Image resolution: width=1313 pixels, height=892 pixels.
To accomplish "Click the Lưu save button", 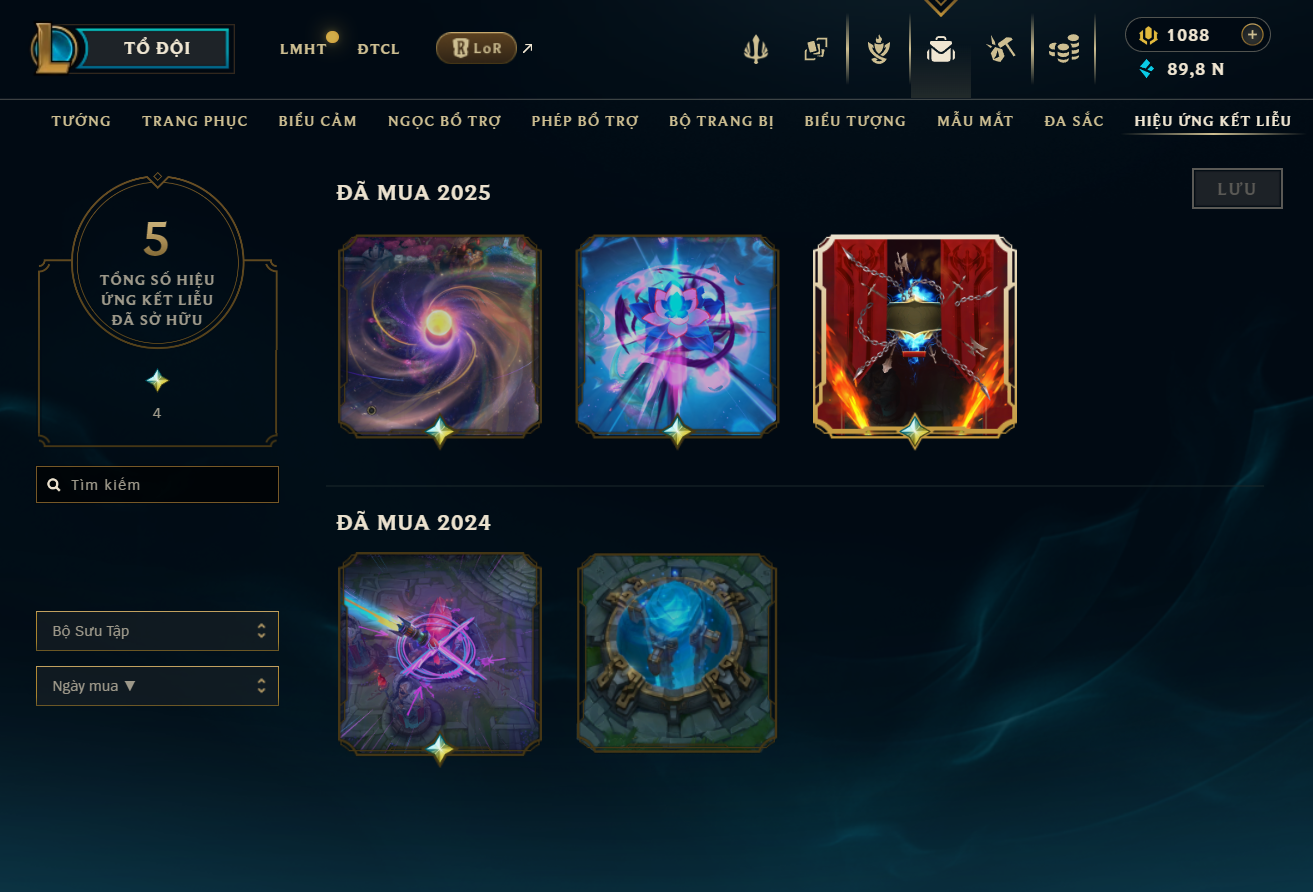I will (x=1237, y=189).
